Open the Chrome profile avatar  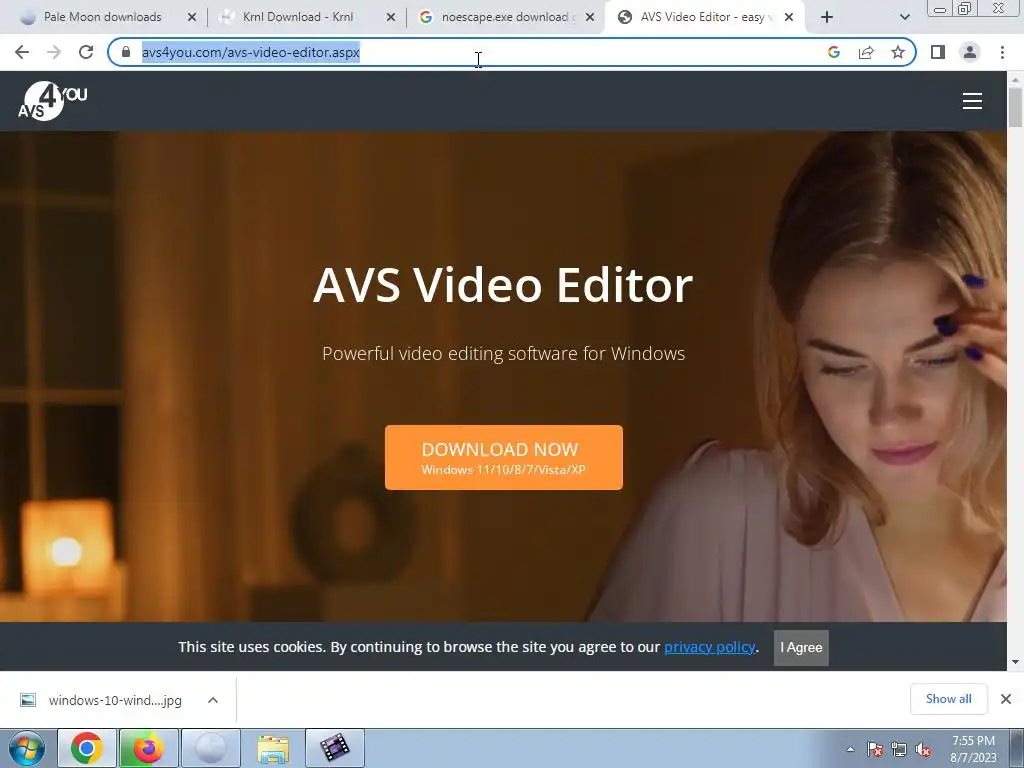[x=970, y=52]
